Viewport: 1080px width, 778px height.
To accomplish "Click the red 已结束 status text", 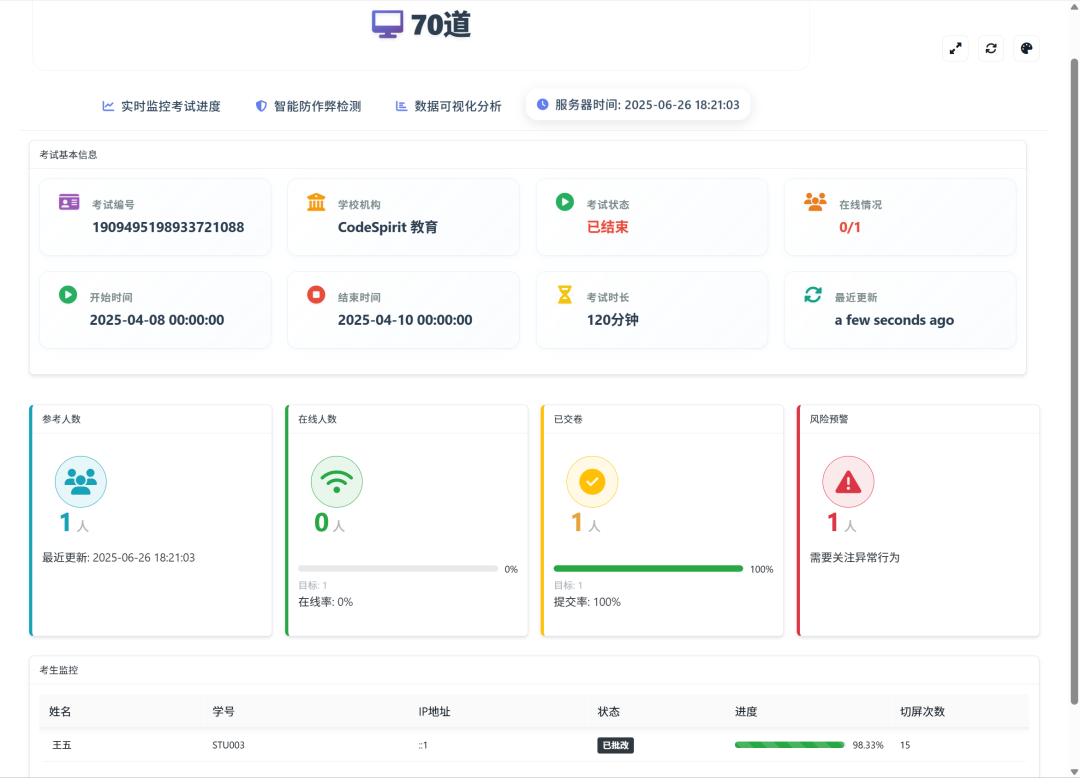I will point(608,227).
